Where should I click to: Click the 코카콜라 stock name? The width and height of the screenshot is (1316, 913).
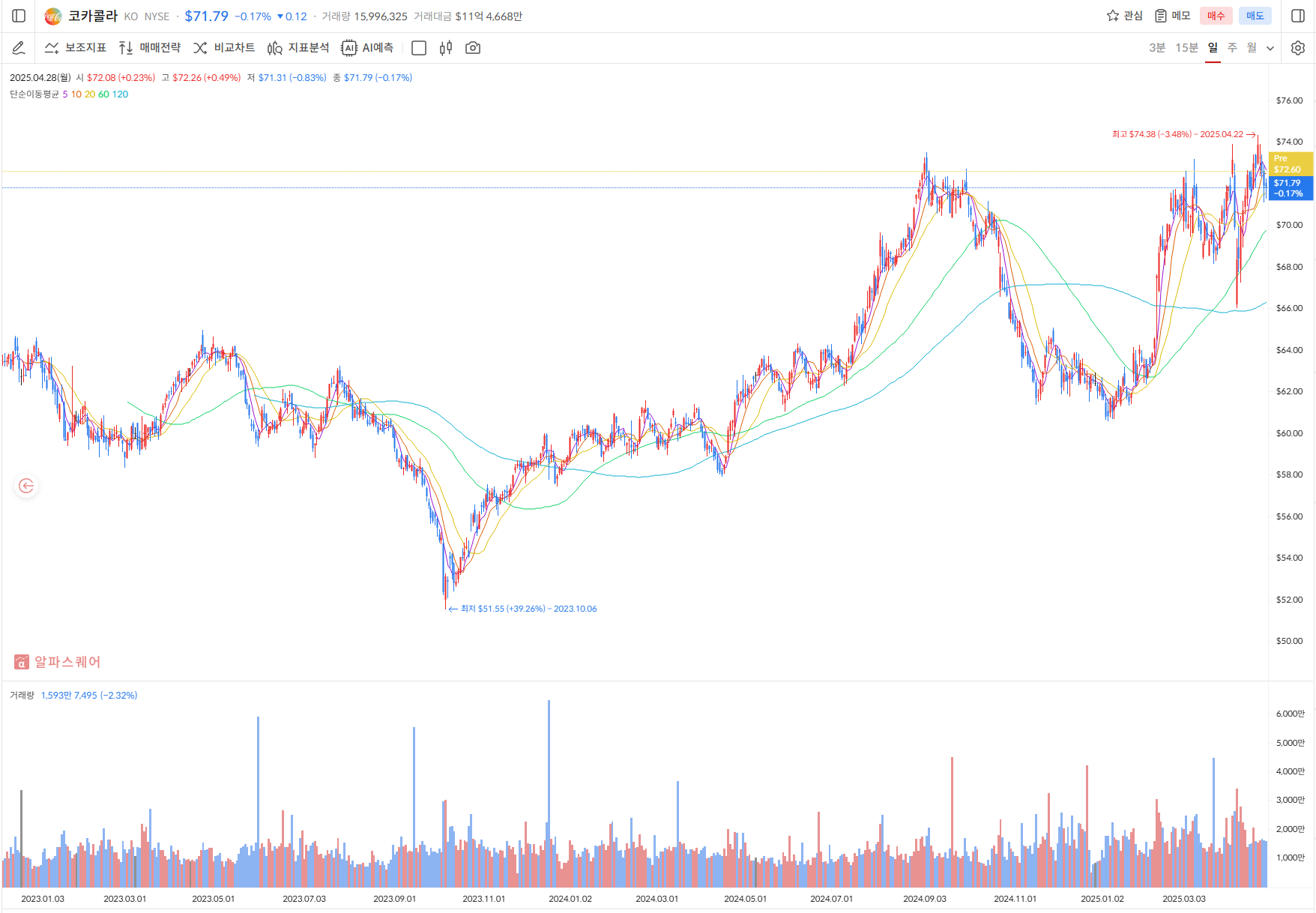pos(93,16)
